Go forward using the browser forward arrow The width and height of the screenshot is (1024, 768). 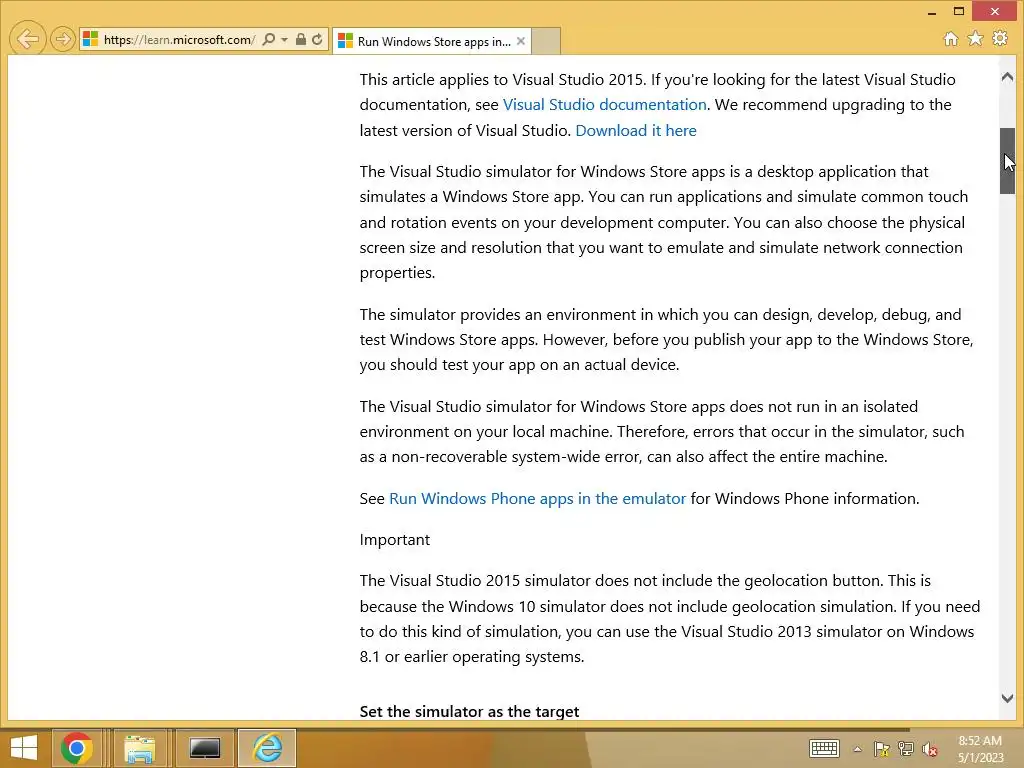(x=62, y=39)
